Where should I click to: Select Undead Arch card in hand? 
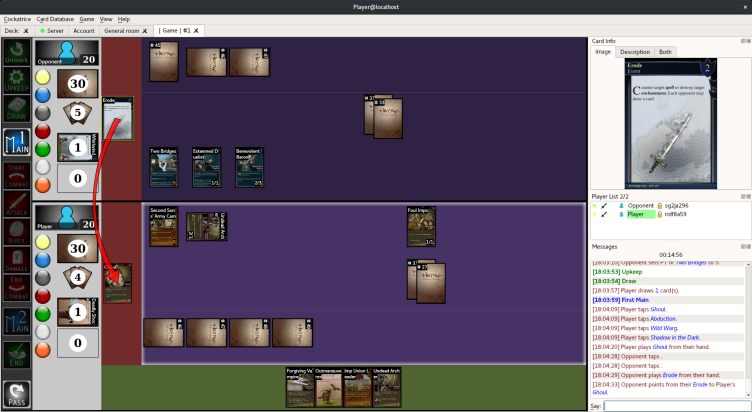pos(387,387)
